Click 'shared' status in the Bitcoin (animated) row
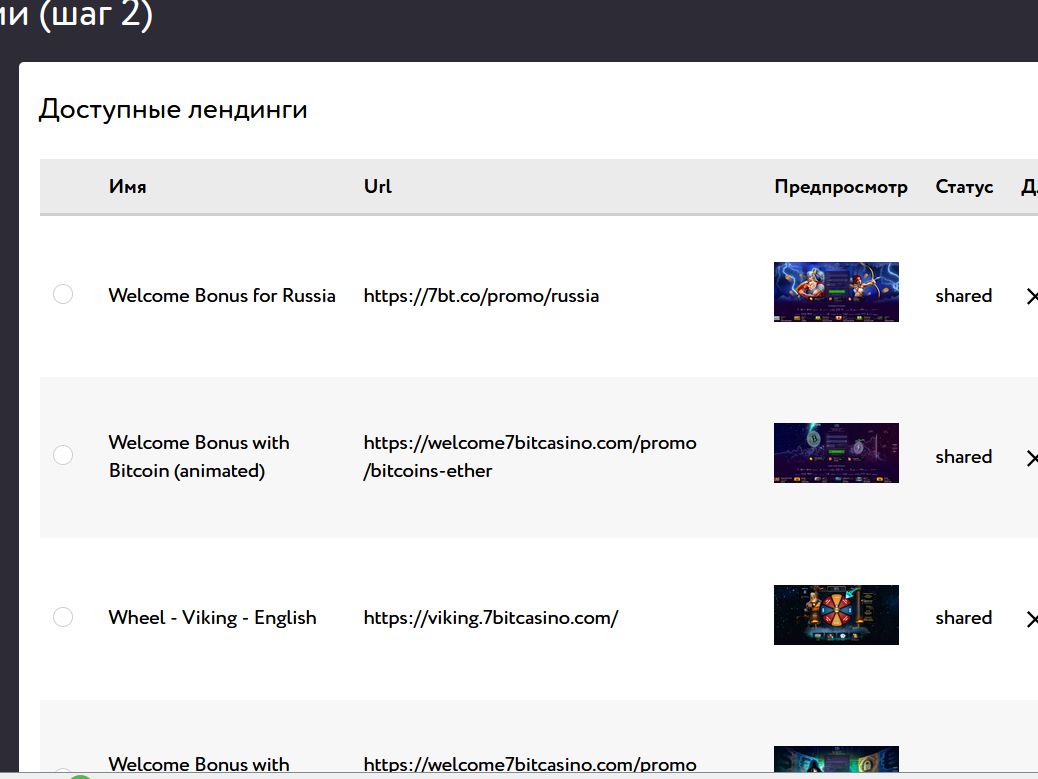 [x=963, y=457]
